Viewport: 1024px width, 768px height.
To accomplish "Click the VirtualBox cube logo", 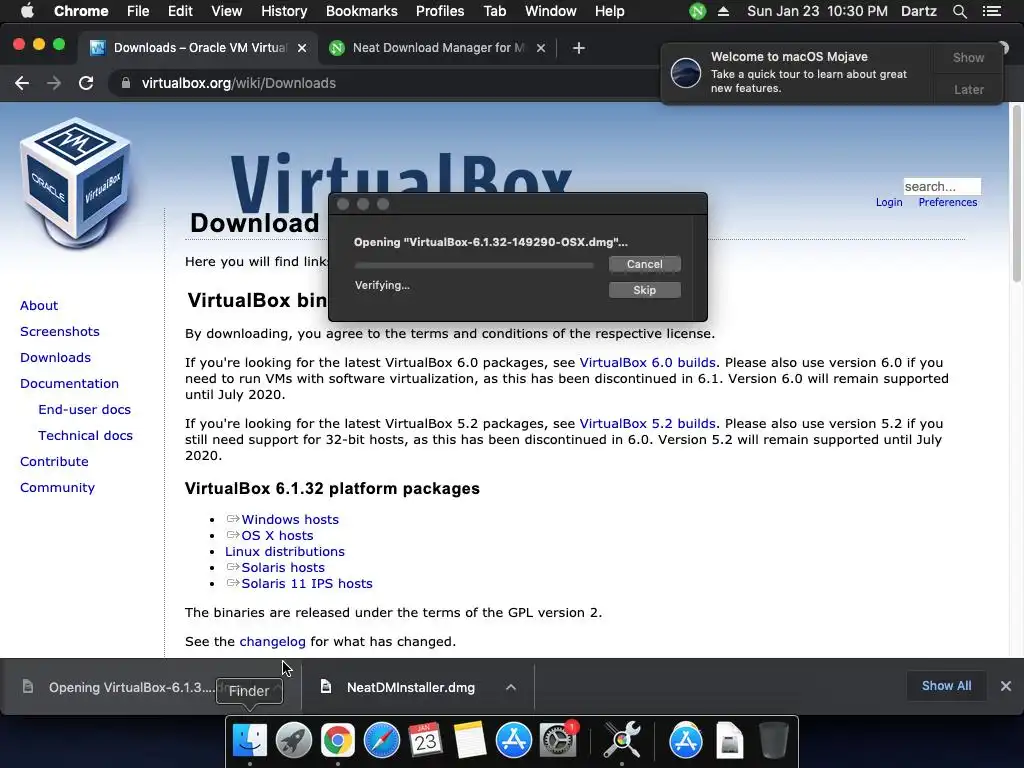I will [76, 182].
